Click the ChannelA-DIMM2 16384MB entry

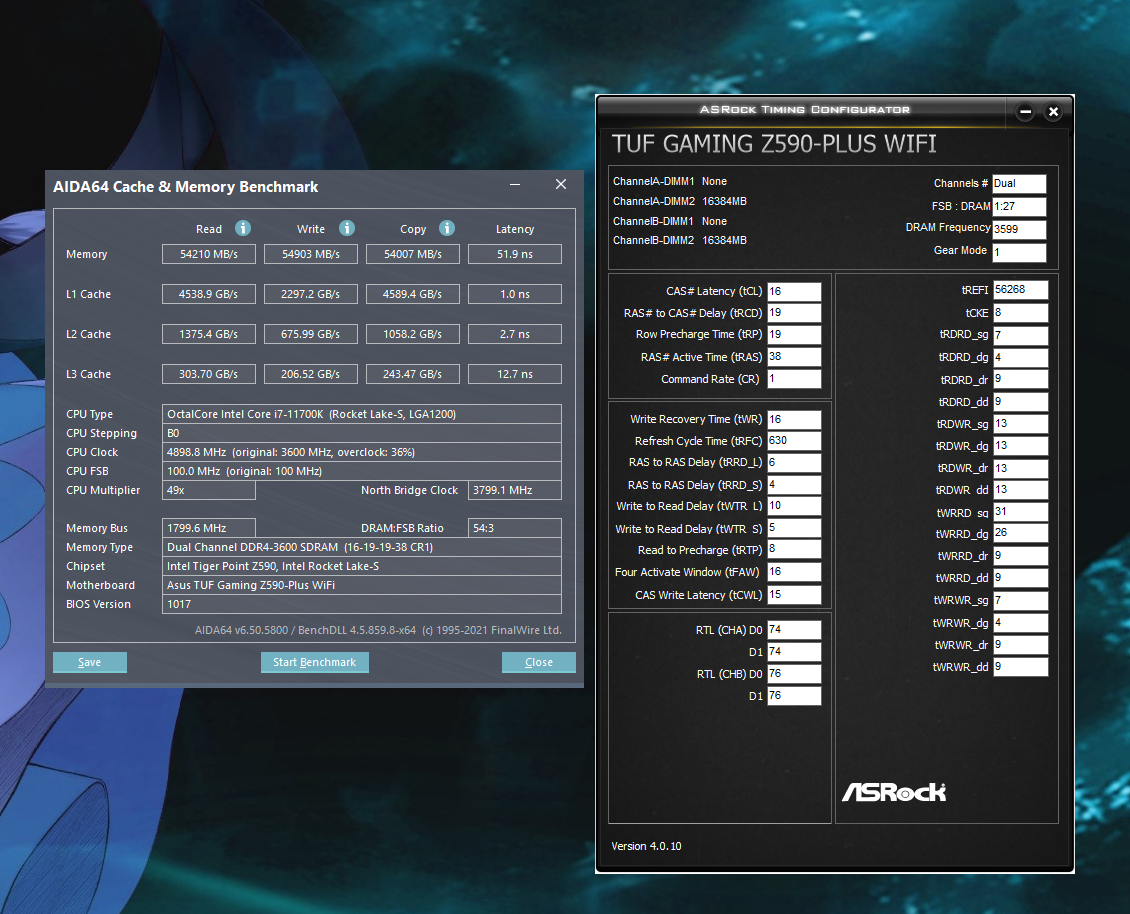pyautogui.click(x=680, y=201)
